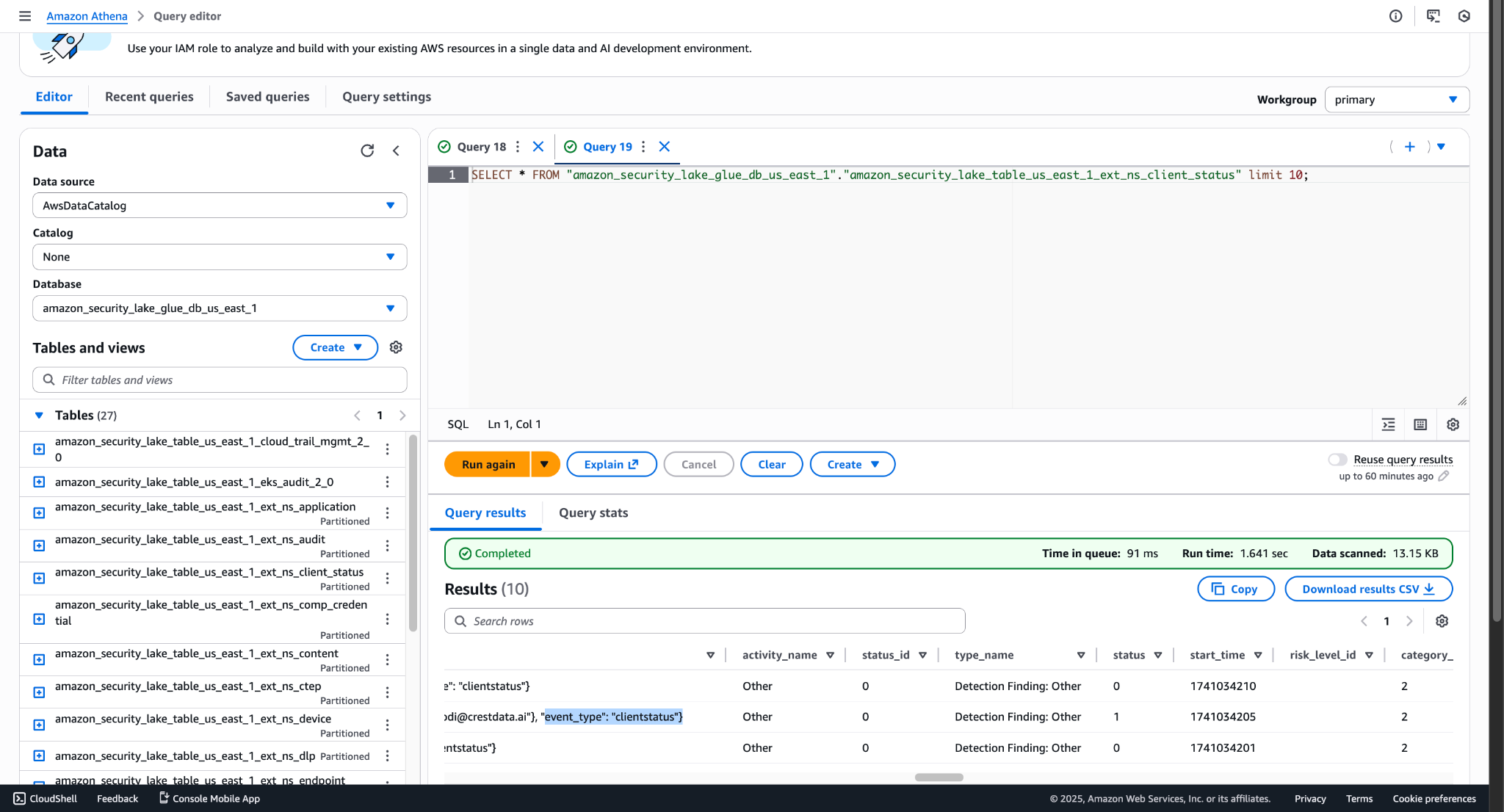
Task: Open the hamburger navigation menu
Action: 25,16
